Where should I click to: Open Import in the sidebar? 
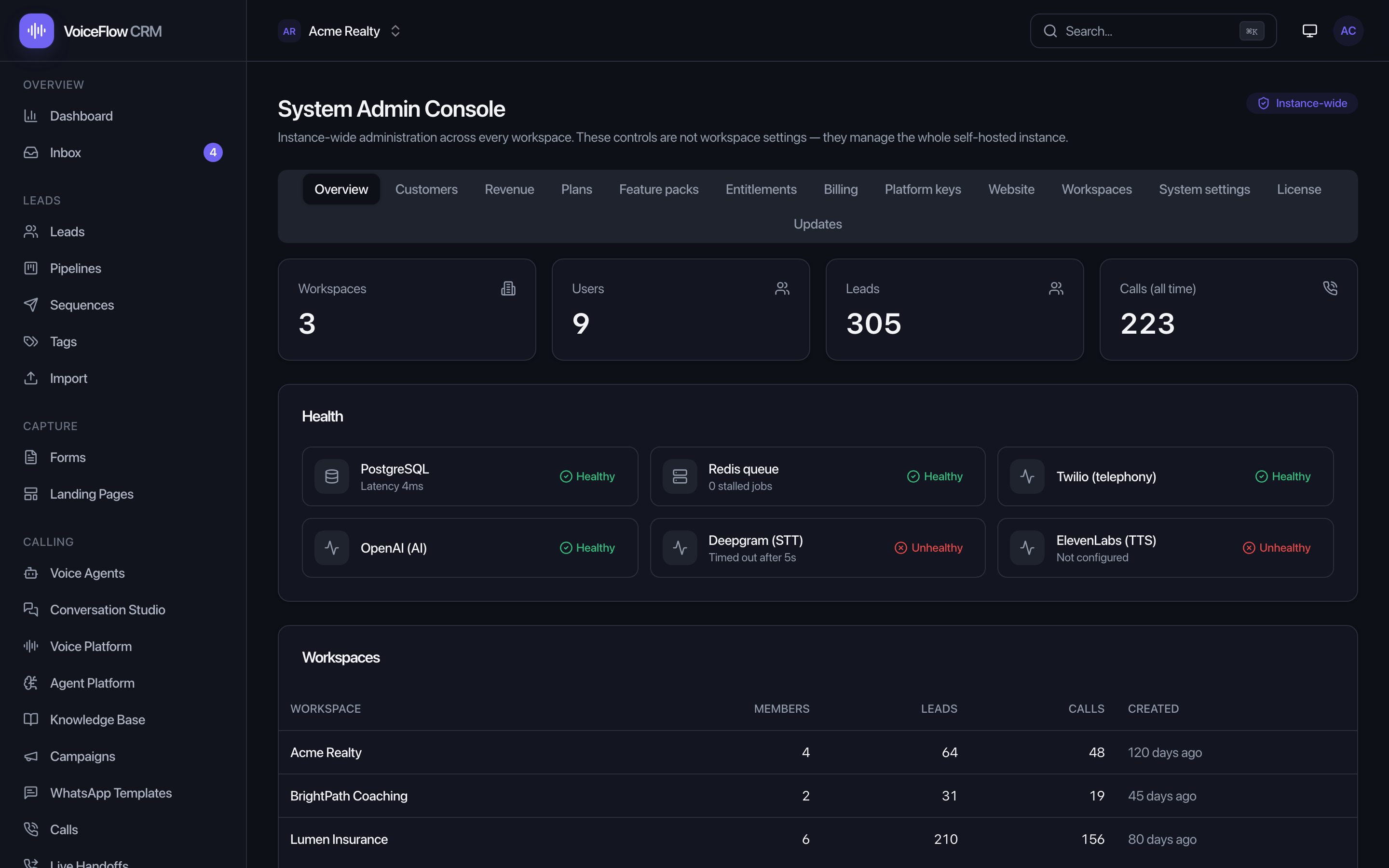123,379
